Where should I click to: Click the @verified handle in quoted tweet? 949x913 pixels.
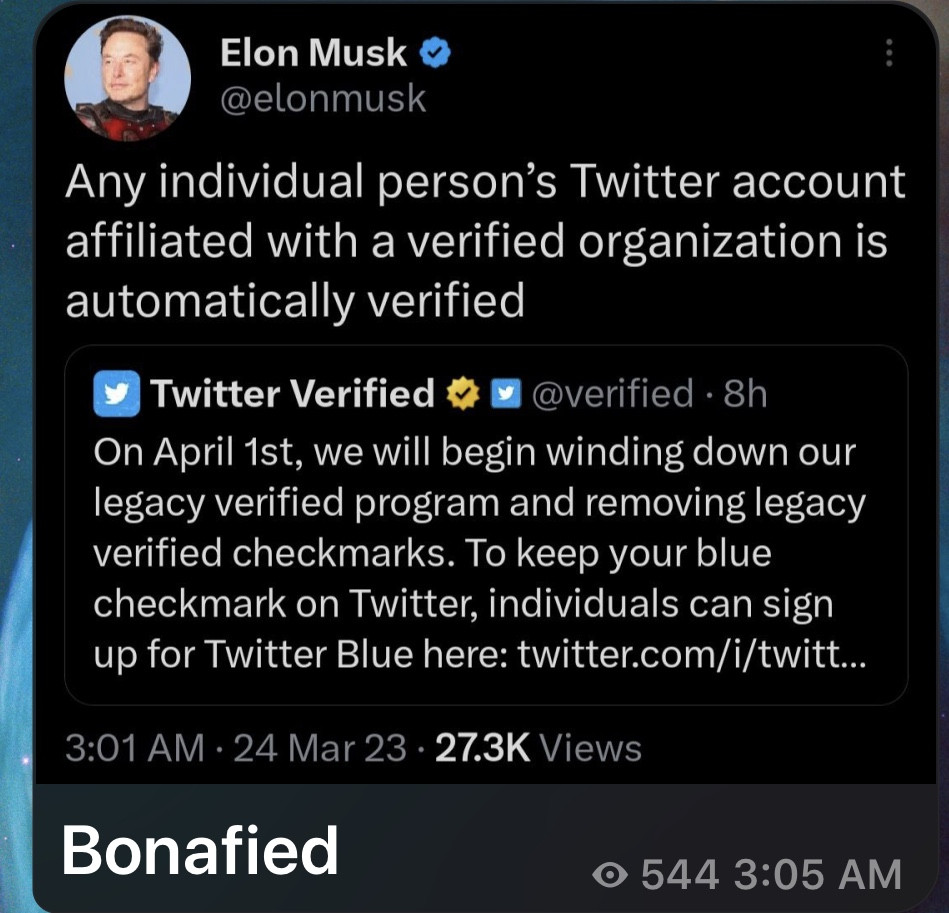(613, 394)
